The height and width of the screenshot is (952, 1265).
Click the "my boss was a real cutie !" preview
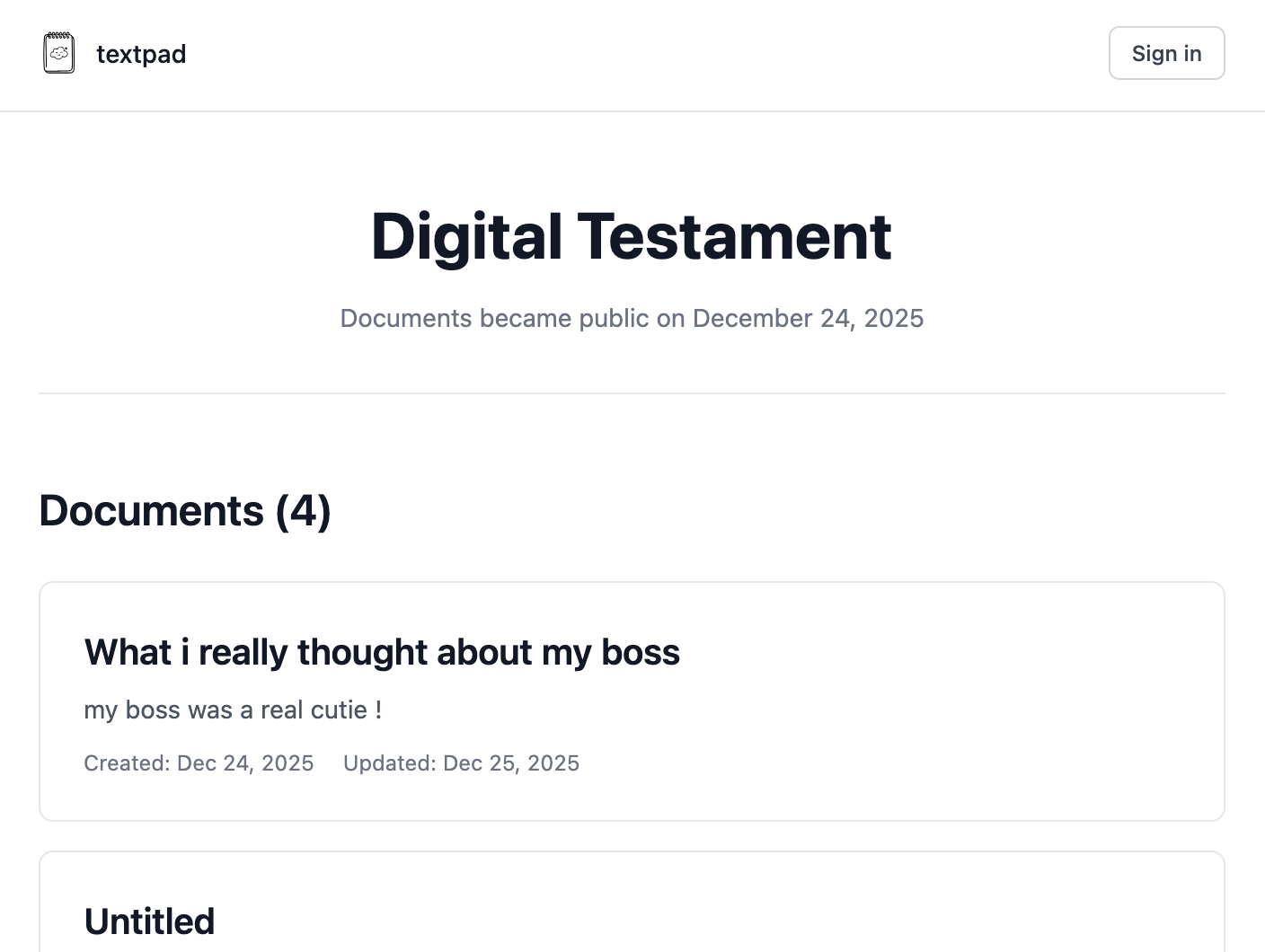(233, 710)
